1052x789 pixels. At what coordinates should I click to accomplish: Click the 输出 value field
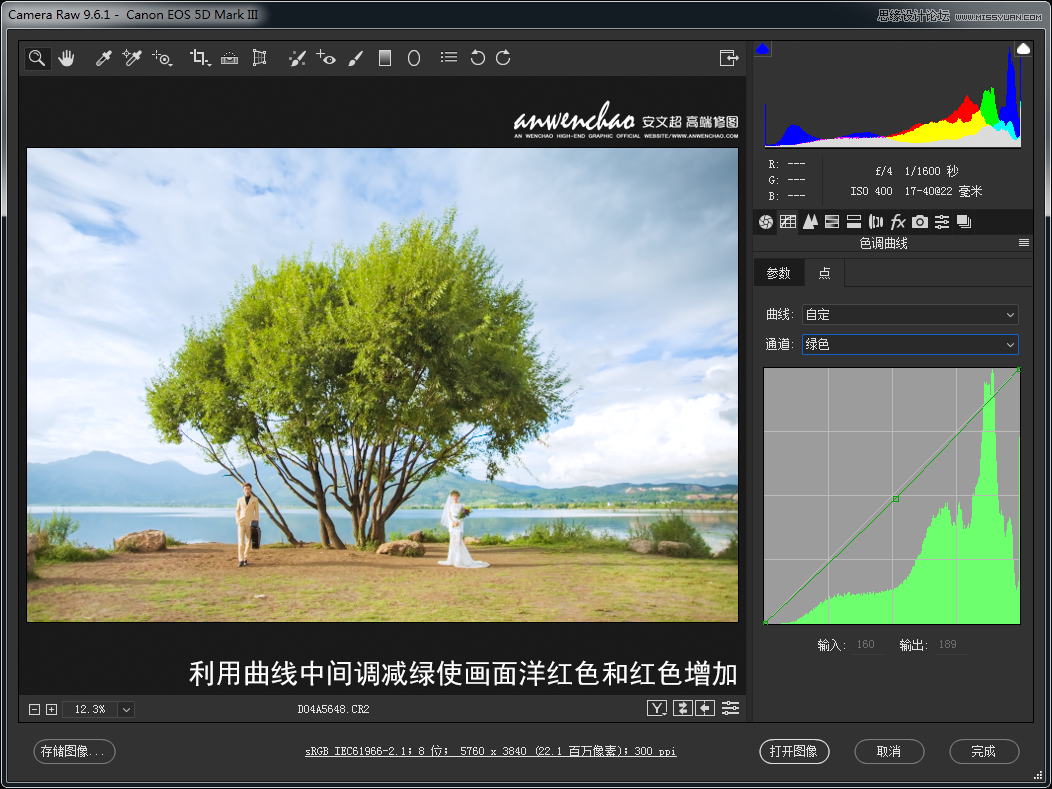(x=951, y=645)
